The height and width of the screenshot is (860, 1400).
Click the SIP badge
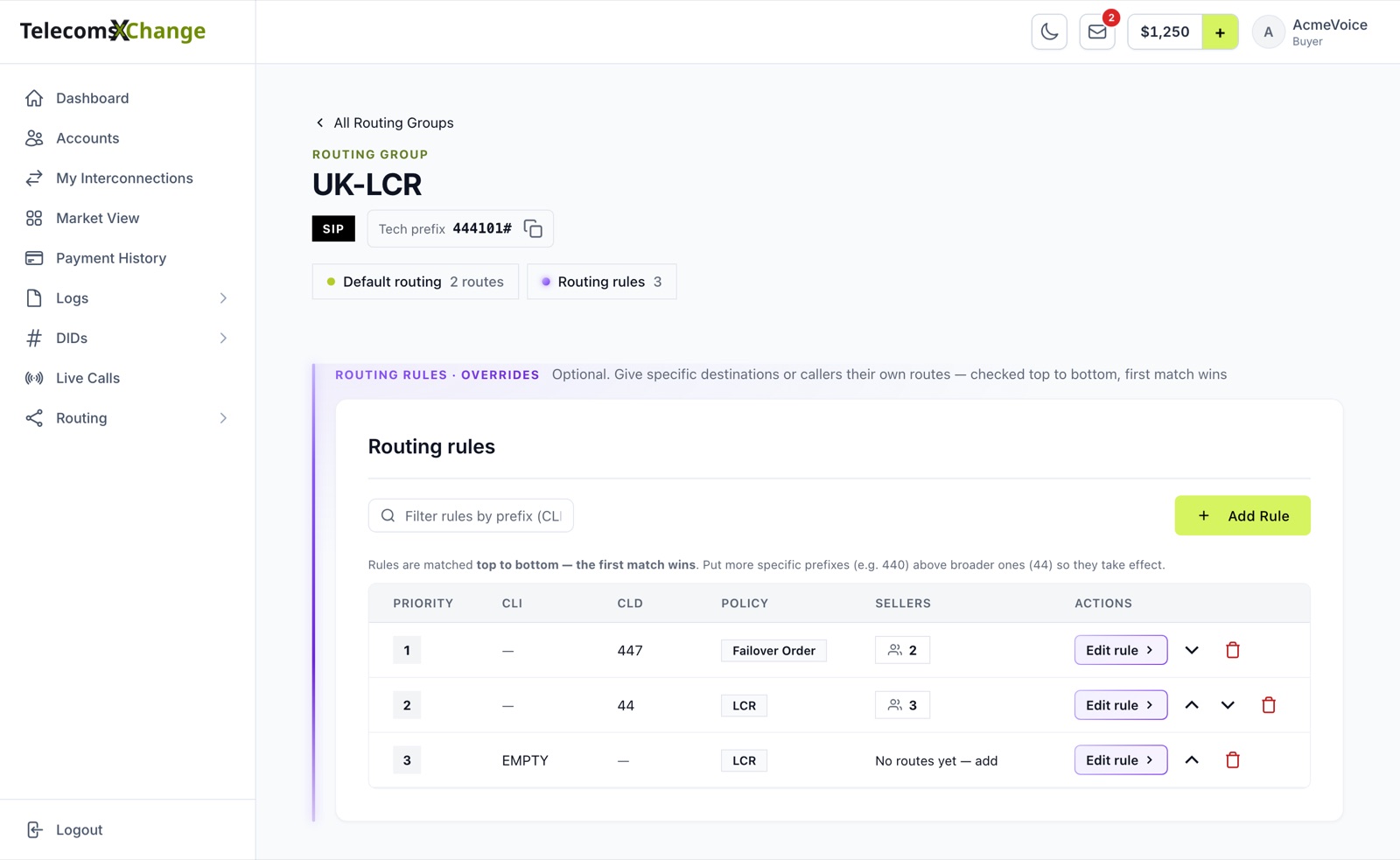(333, 228)
